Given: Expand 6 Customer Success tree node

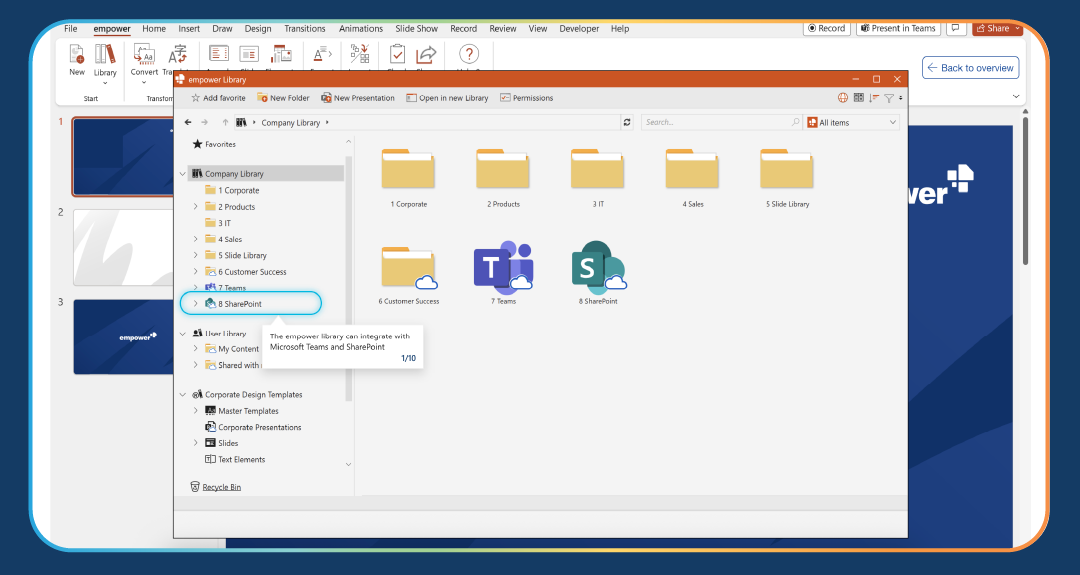Looking at the screenshot, I should 196,271.
